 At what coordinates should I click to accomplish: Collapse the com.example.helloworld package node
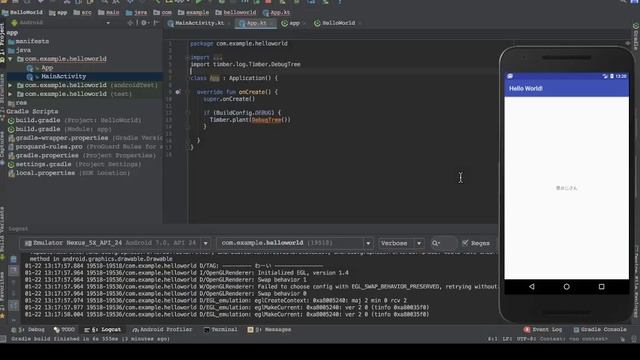tap(11, 59)
